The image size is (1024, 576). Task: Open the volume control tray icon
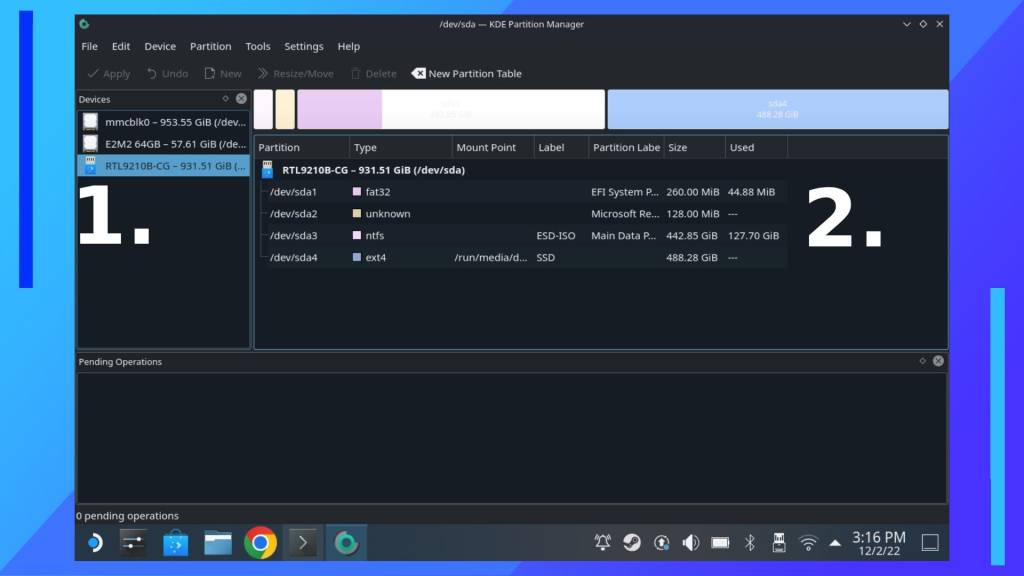[x=690, y=543]
